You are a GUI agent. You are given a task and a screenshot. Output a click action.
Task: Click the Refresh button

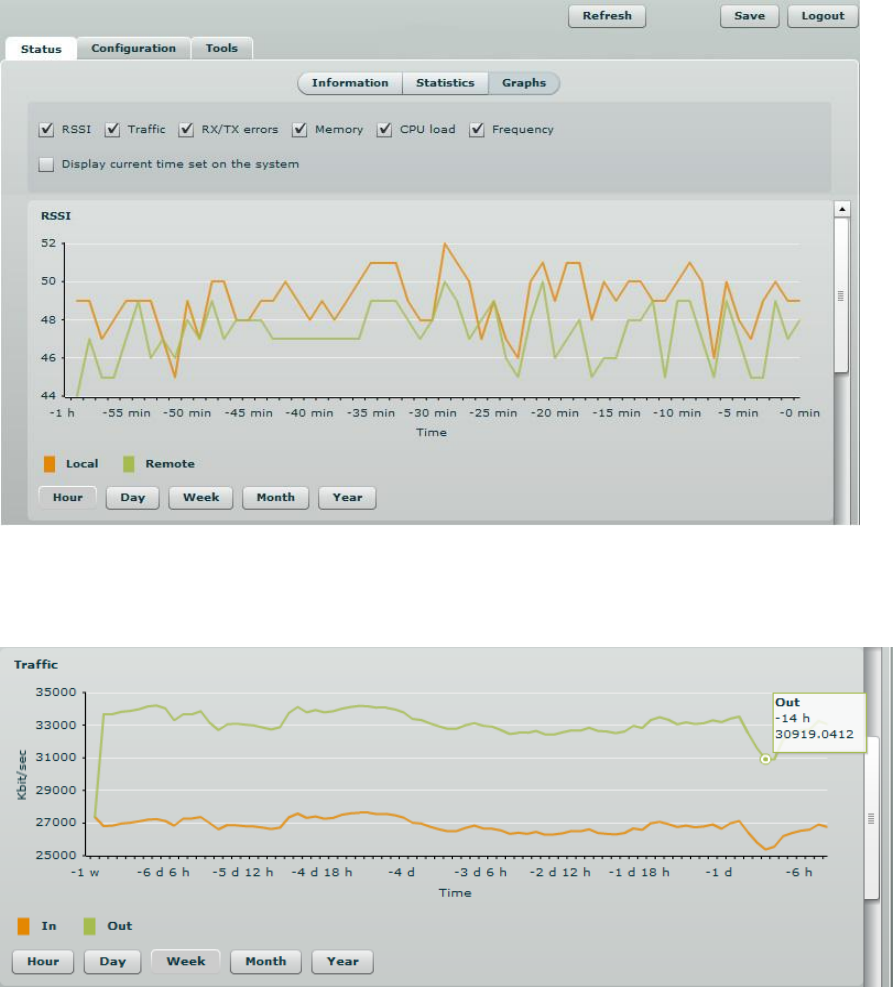coord(607,16)
